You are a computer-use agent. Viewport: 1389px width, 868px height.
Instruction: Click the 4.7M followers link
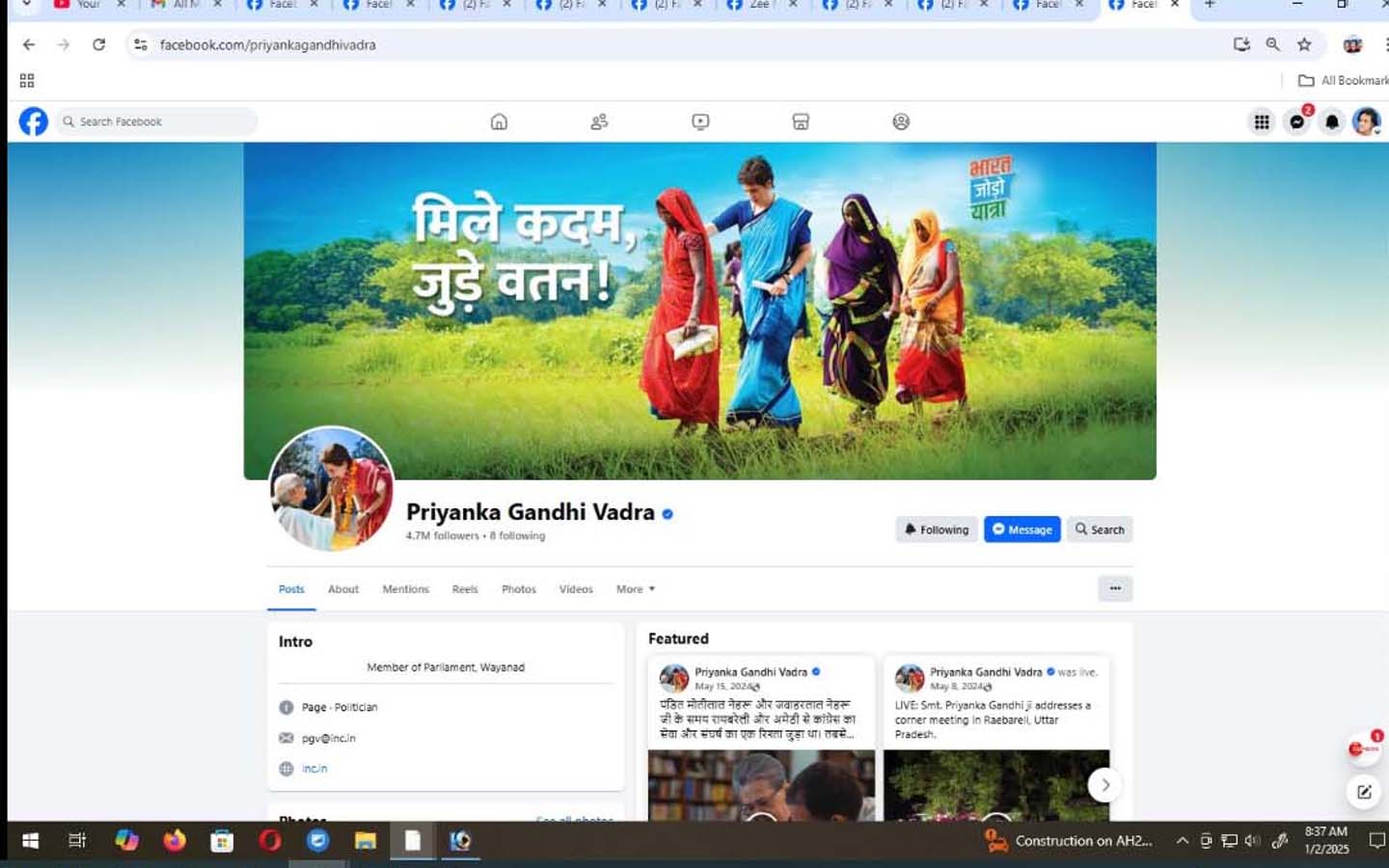click(x=443, y=536)
